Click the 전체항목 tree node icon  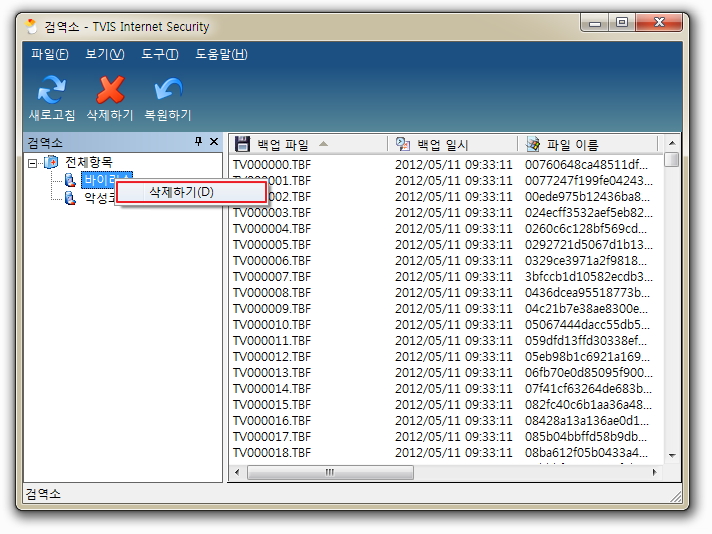pyautogui.click(x=52, y=162)
